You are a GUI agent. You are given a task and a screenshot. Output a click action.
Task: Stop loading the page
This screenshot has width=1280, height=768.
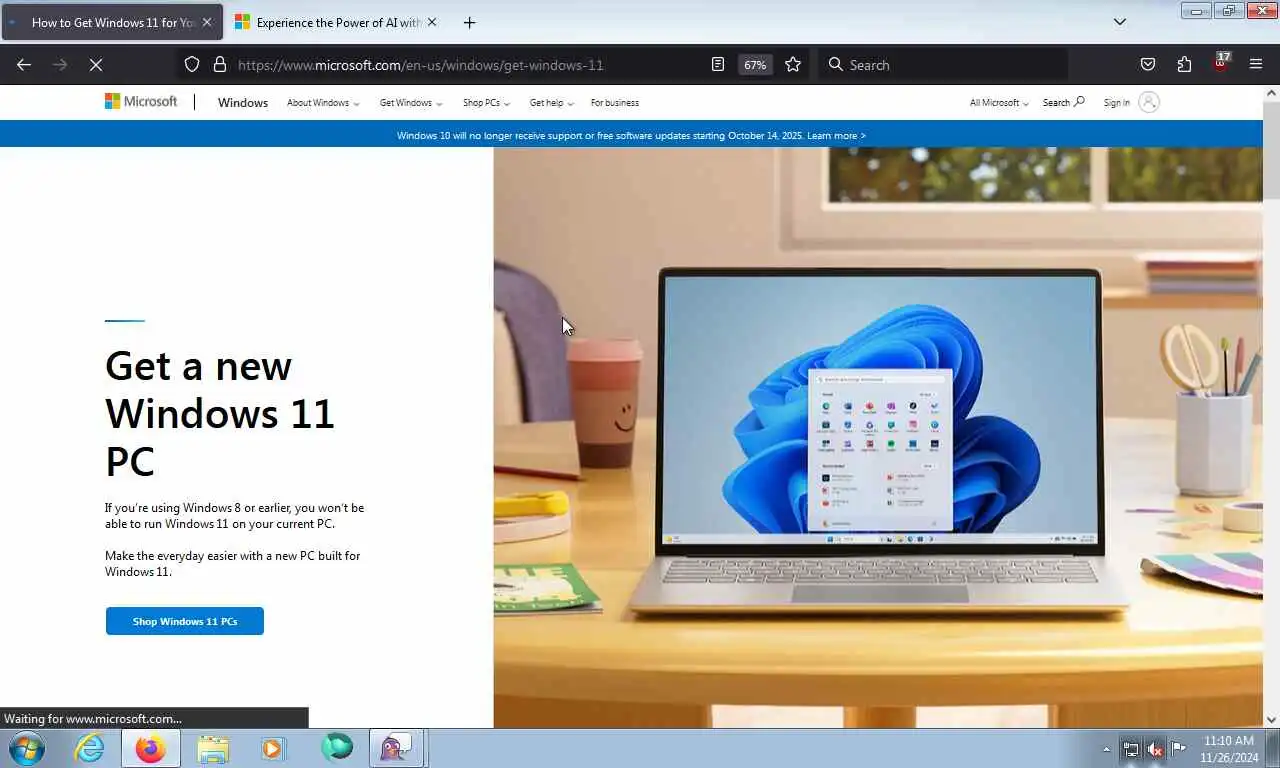tap(96, 65)
